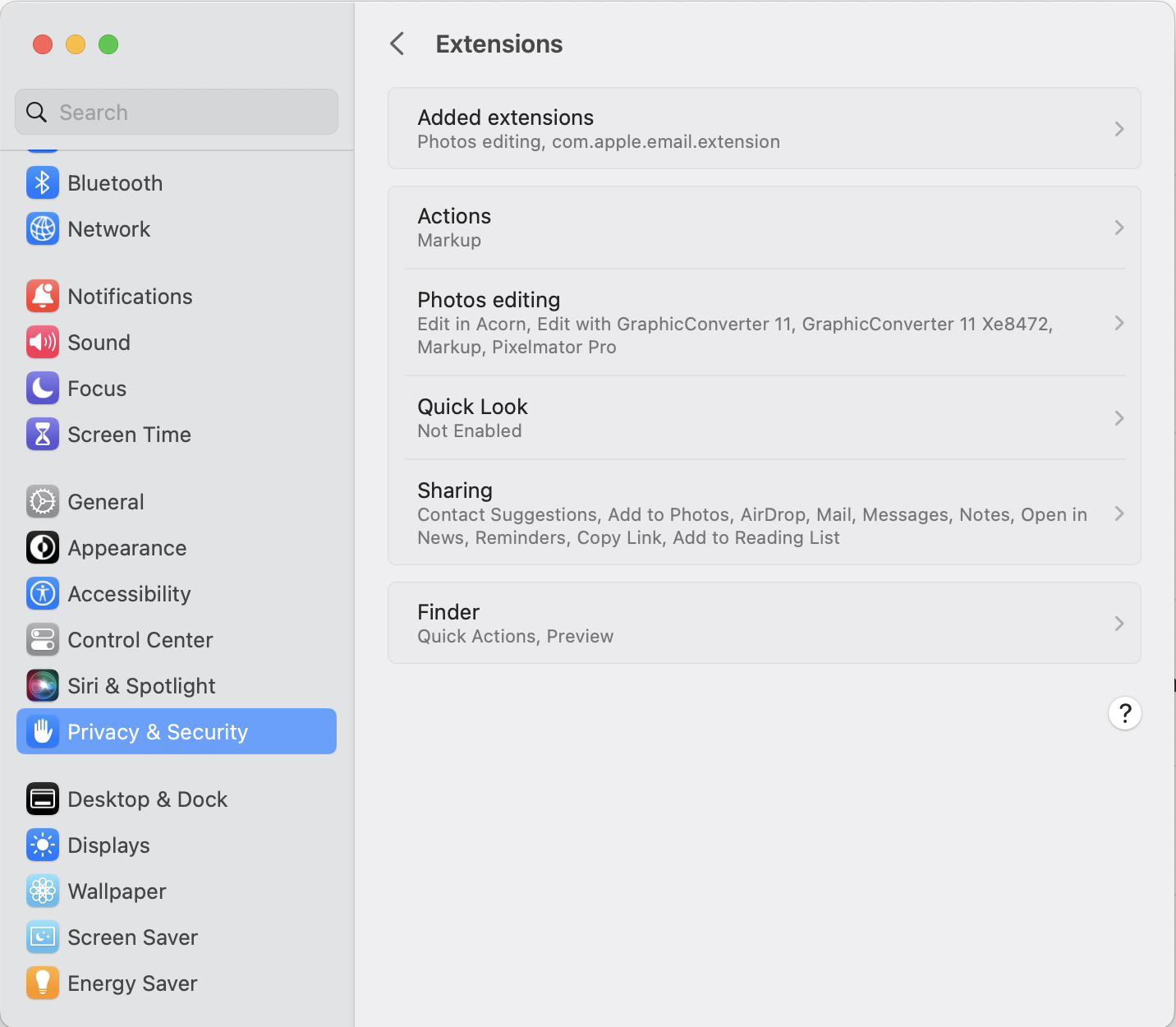Click the Notifications bell icon
Viewport: 1176px width, 1027px height.
pos(43,297)
